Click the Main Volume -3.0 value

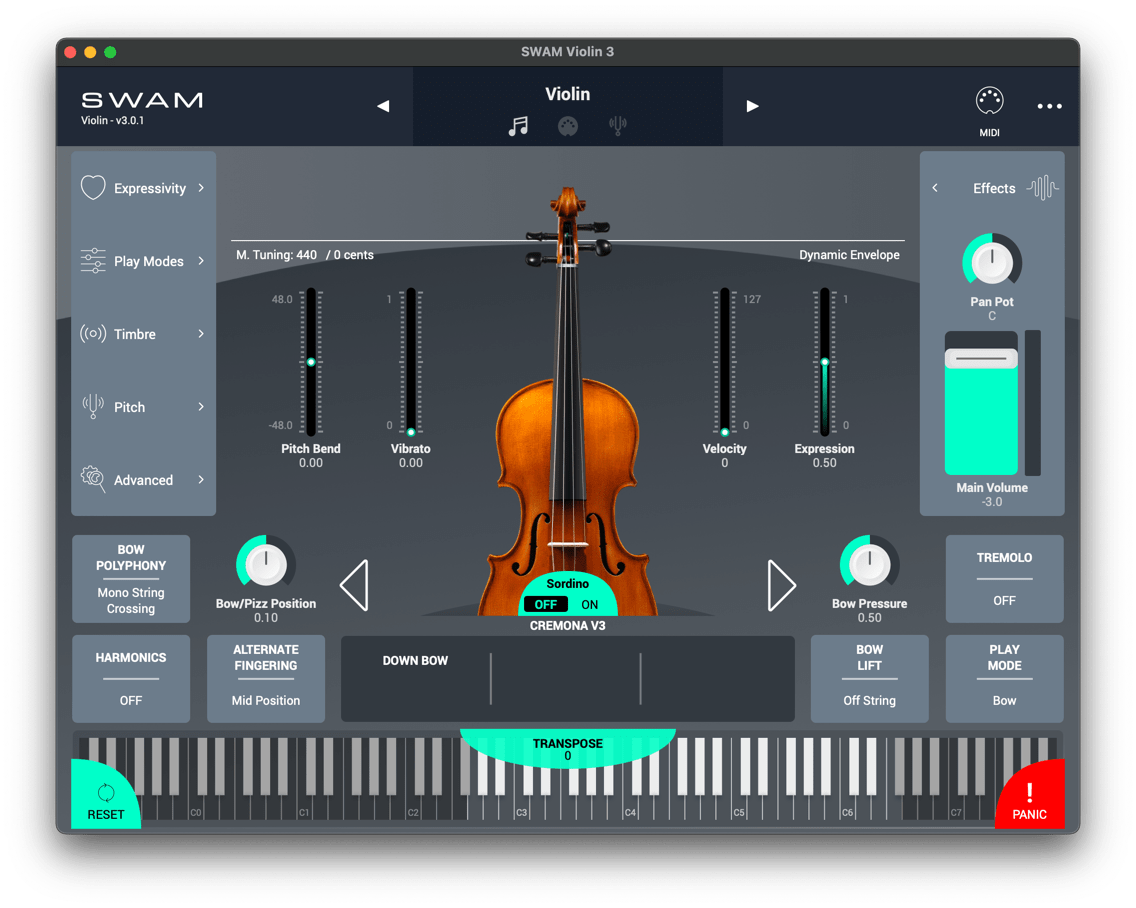click(x=992, y=502)
